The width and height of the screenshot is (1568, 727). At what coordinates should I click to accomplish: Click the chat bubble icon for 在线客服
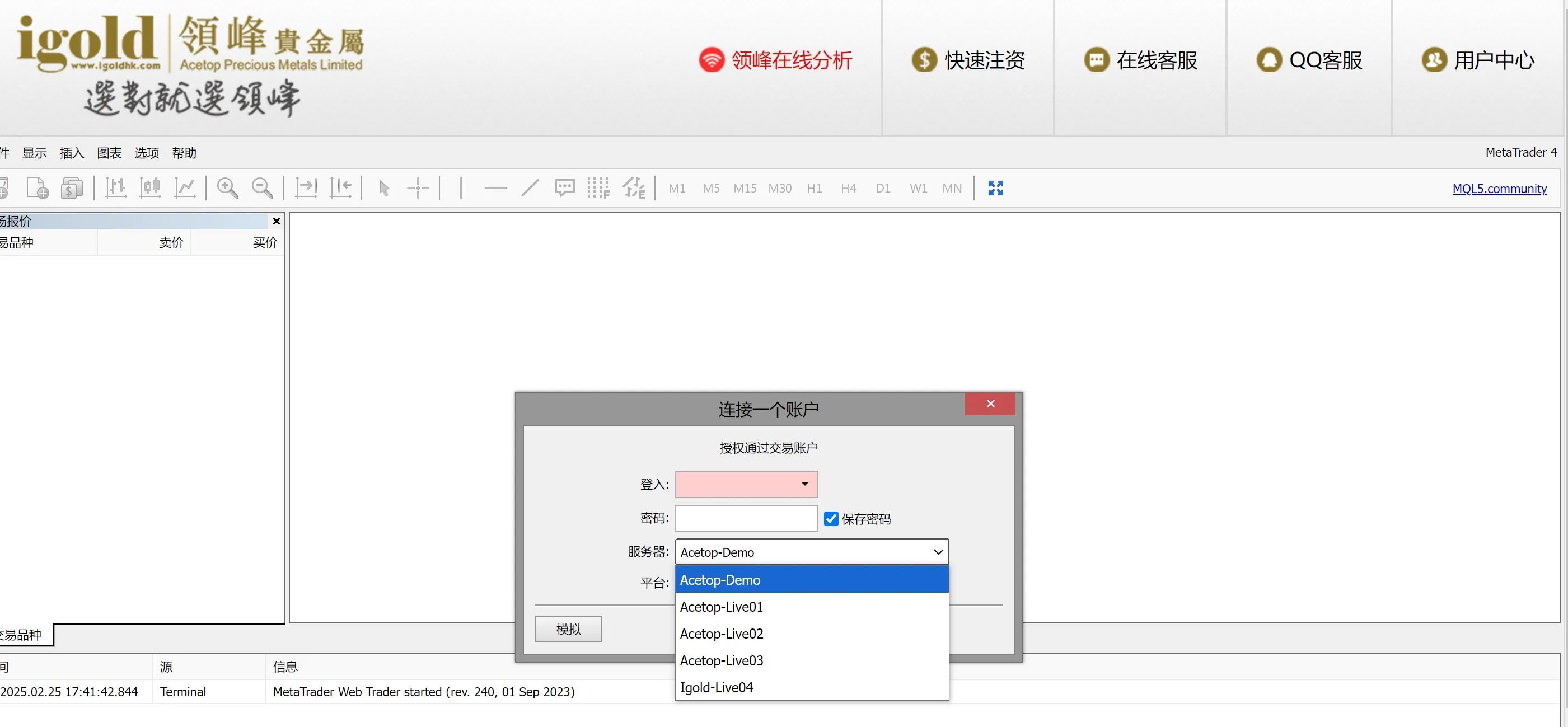pos(1097,60)
